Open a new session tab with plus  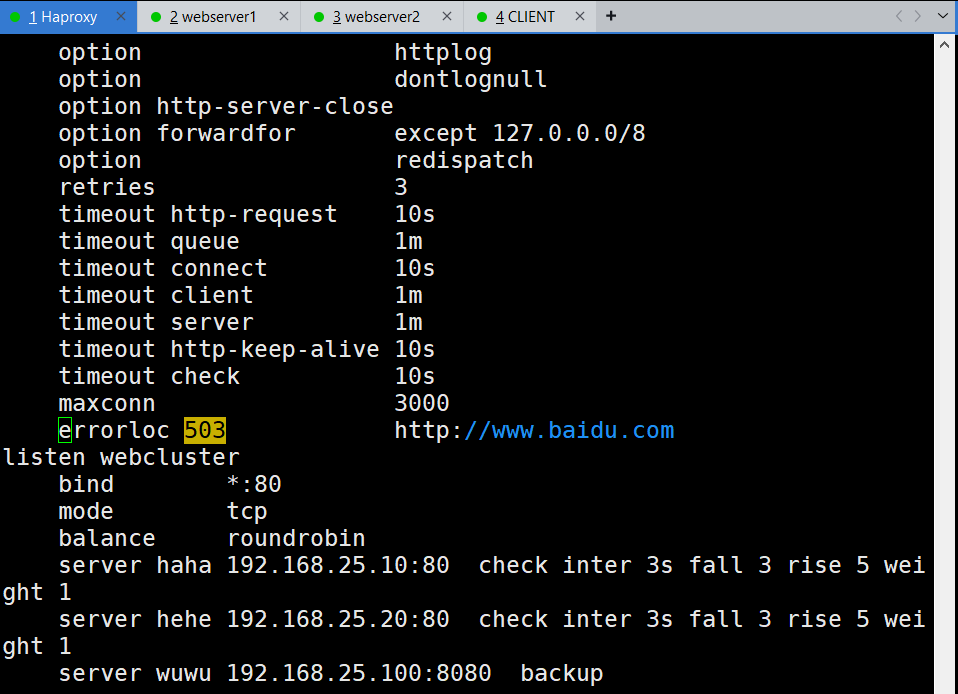pyautogui.click(x=610, y=16)
